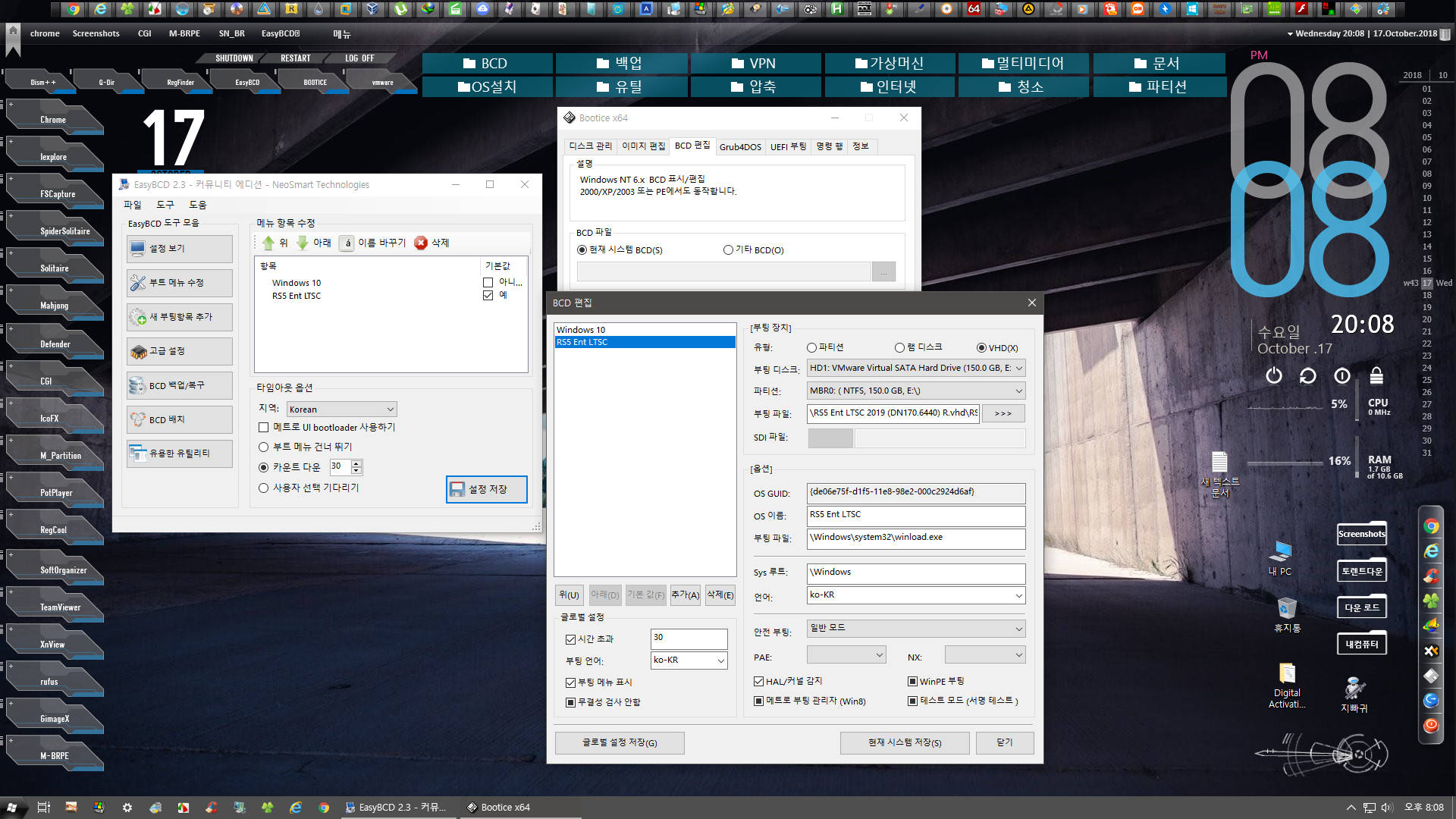
Task: Select the Windows 10 entry in BCD editor list
Action: [x=645, y=330]
